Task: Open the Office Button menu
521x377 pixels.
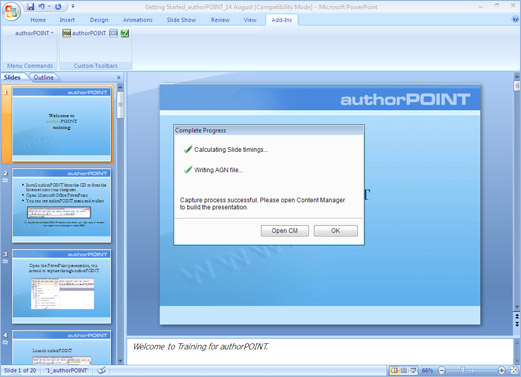Action: coord(11,12)
